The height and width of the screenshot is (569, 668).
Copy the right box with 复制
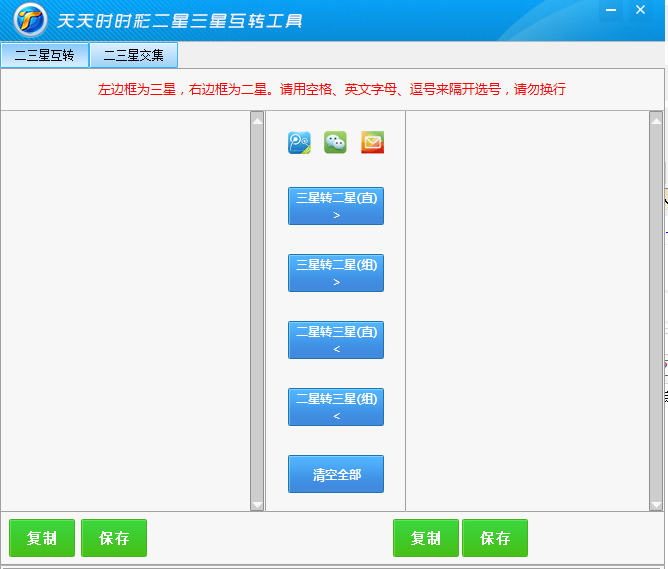(426, 538)
